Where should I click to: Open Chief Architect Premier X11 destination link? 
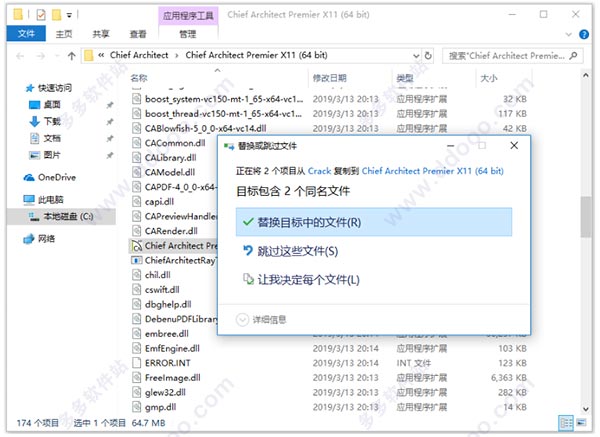coord(432,171)
